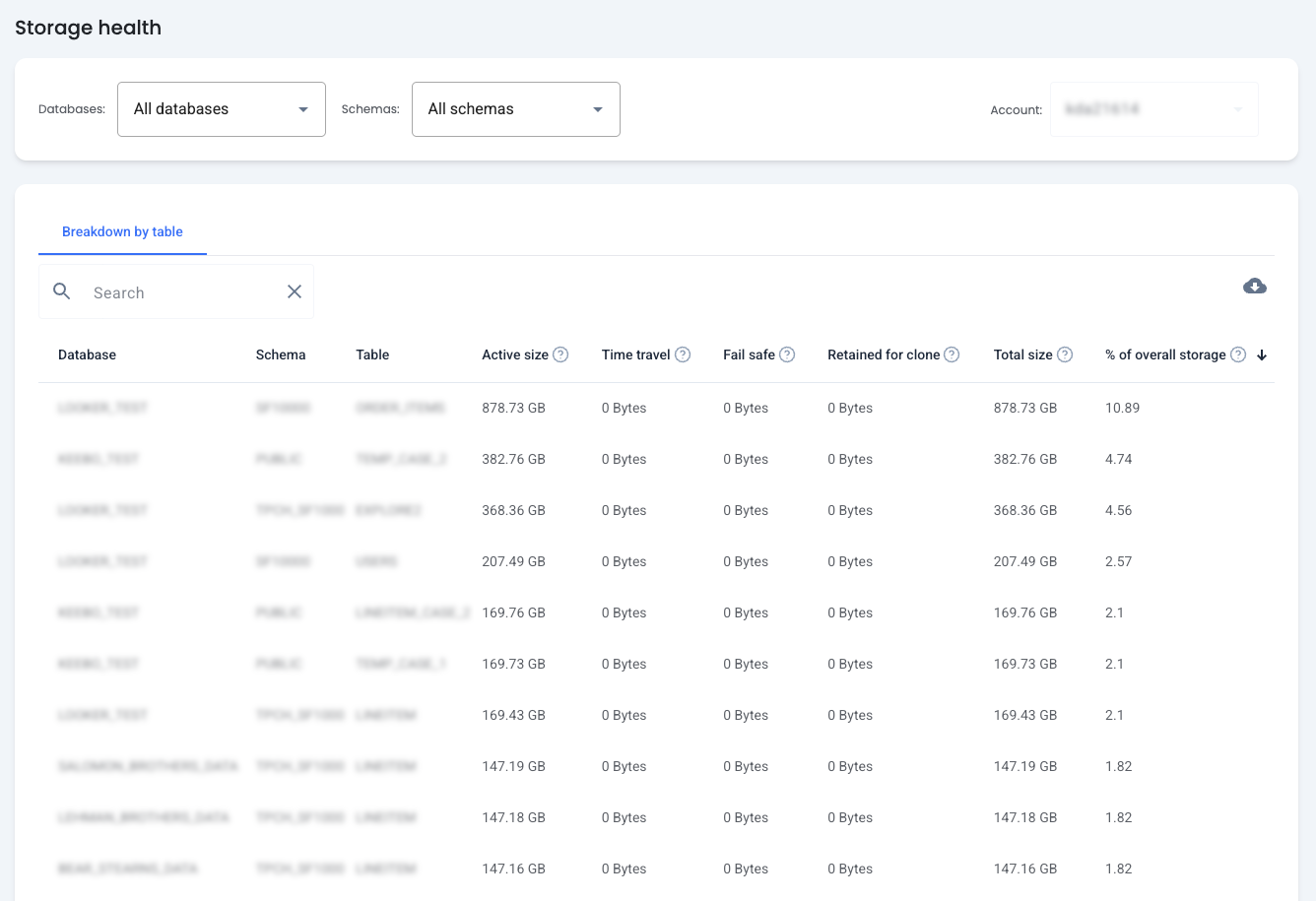This screenshot has height=901, width=1316.
Task: Click Active size value 147.19 GB
Action: click(x=513, y=766)
